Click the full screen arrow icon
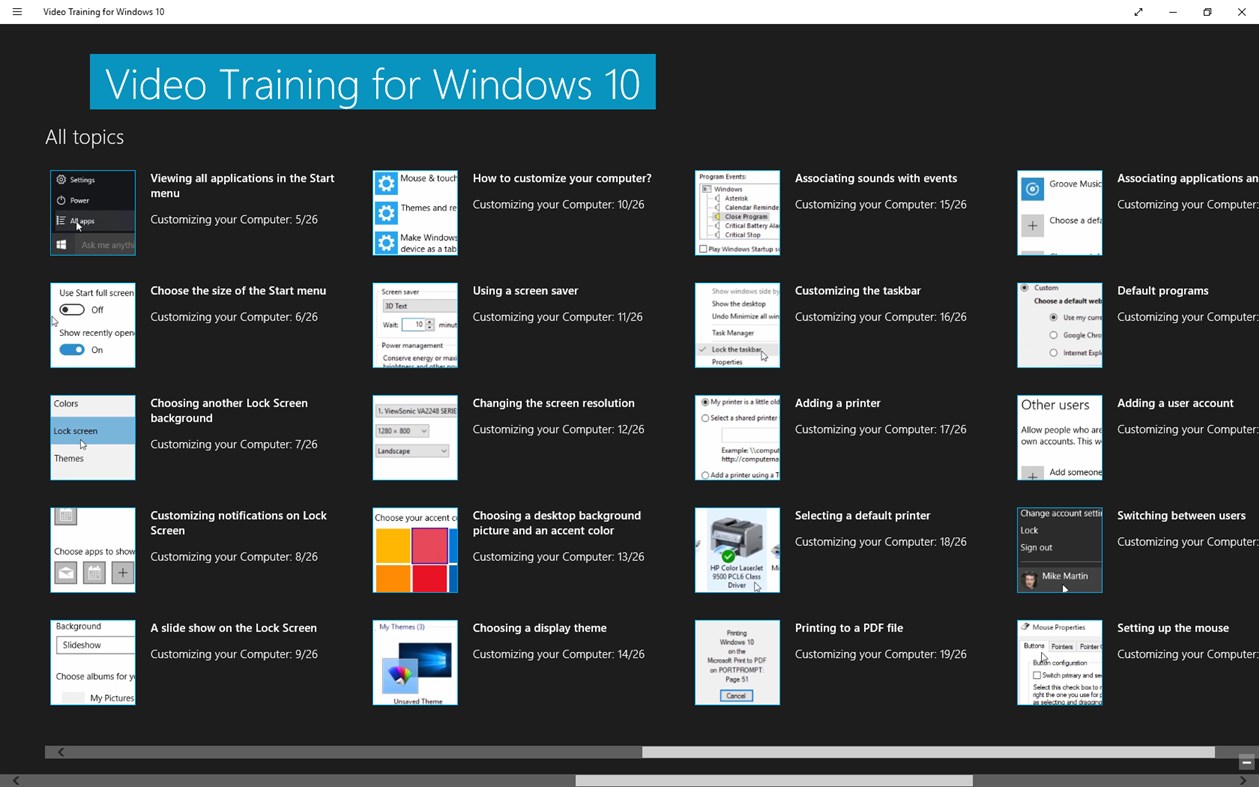This screenshot has width=1259, height=787. tap(1138, 11)
